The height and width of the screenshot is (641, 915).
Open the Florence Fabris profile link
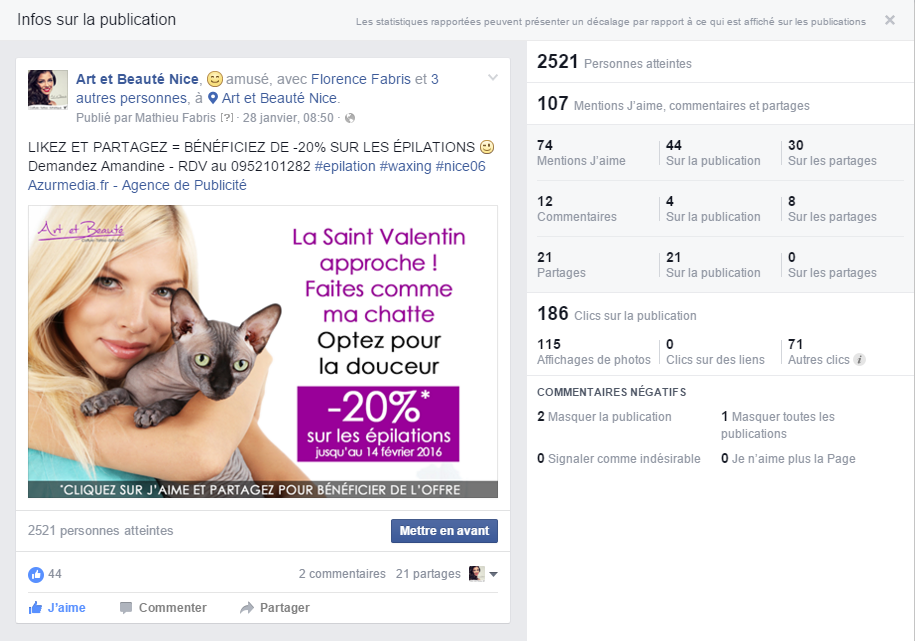pos(361,79)
